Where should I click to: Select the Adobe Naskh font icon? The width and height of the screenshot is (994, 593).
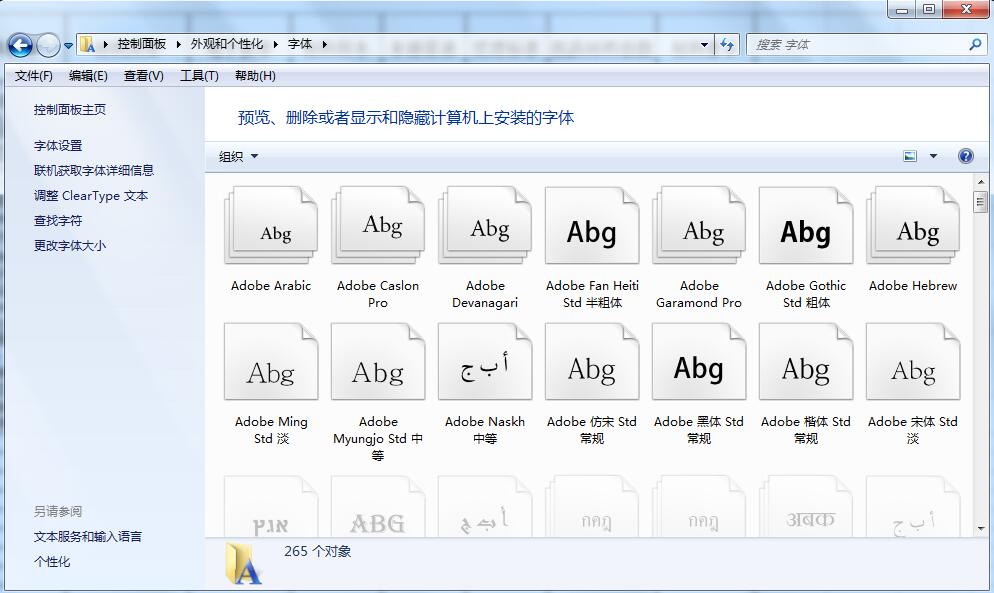pyautogui.click(x=485, y=362)
